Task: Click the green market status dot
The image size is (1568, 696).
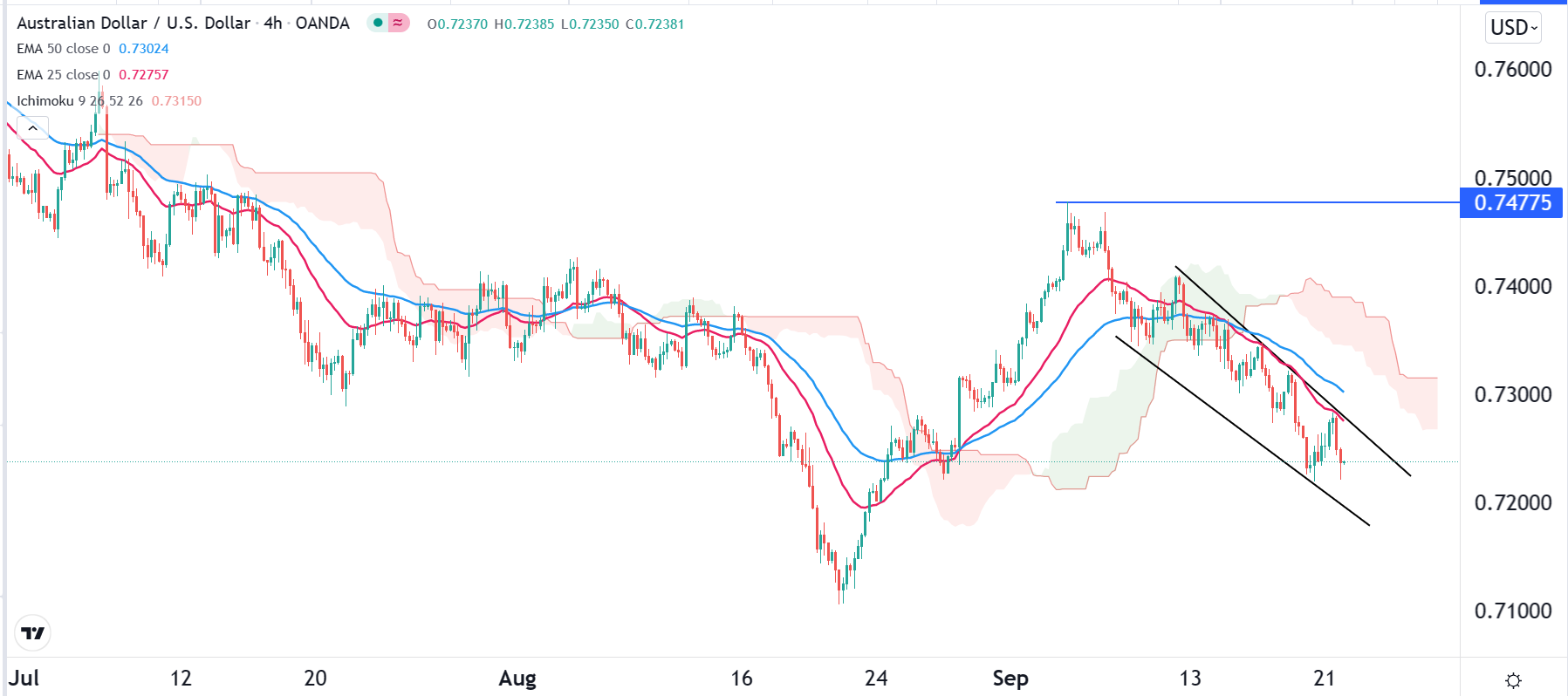Action: click(x=378, y=24)
